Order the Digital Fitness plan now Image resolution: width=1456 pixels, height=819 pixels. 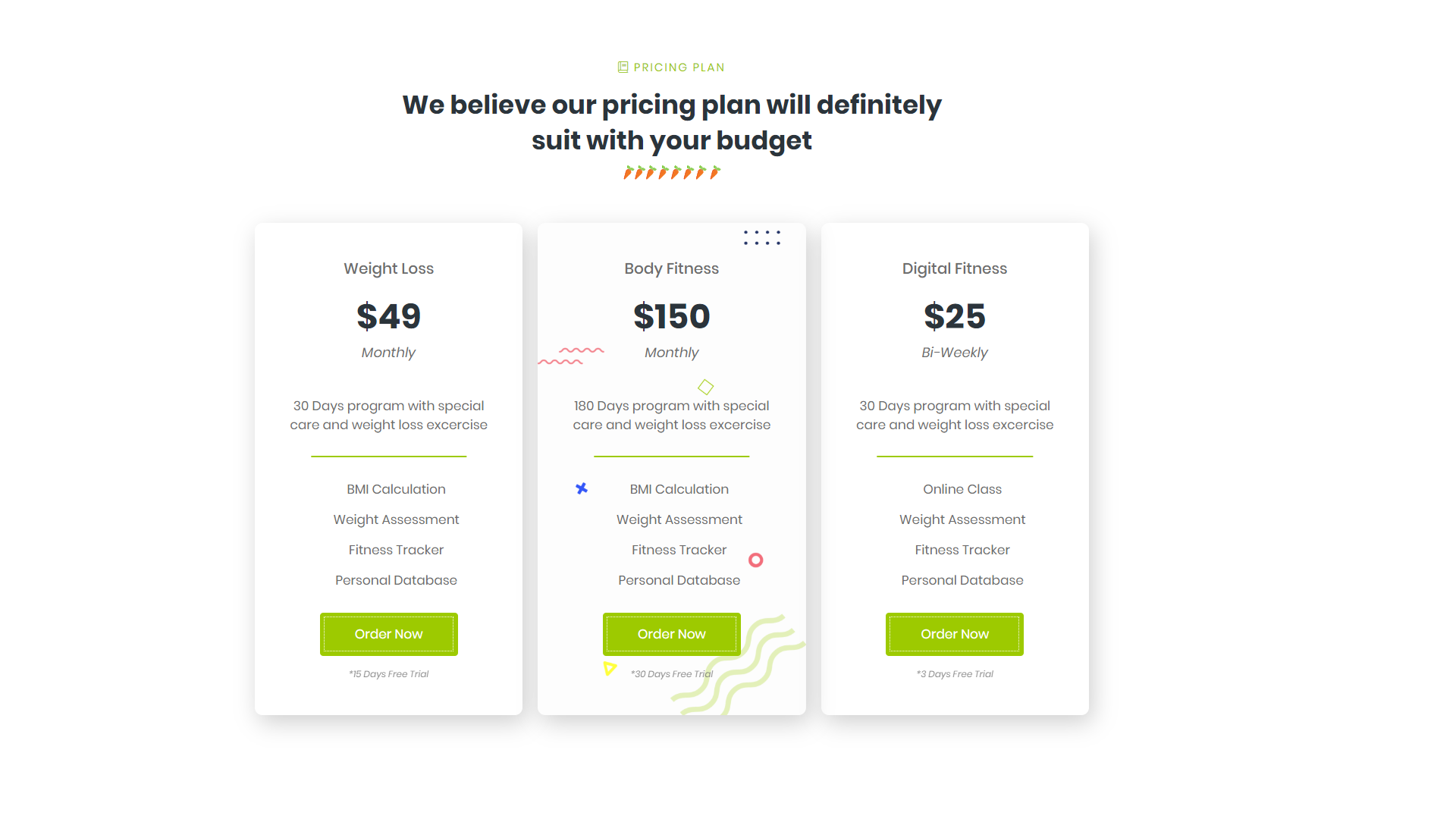click(x=955, y=634)
